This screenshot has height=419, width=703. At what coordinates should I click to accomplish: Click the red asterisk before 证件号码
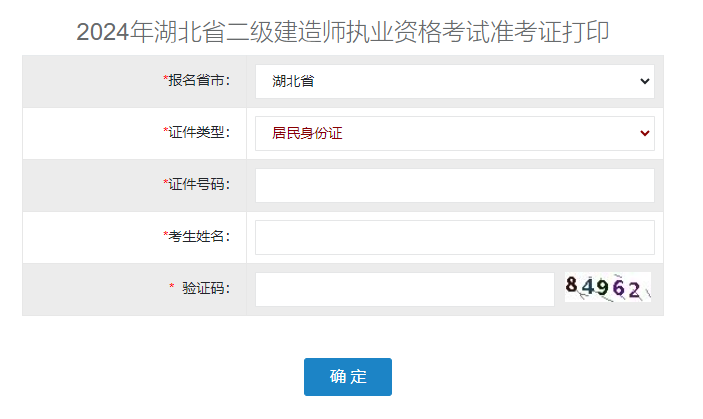pyautogui.click(x=166, y=183)
